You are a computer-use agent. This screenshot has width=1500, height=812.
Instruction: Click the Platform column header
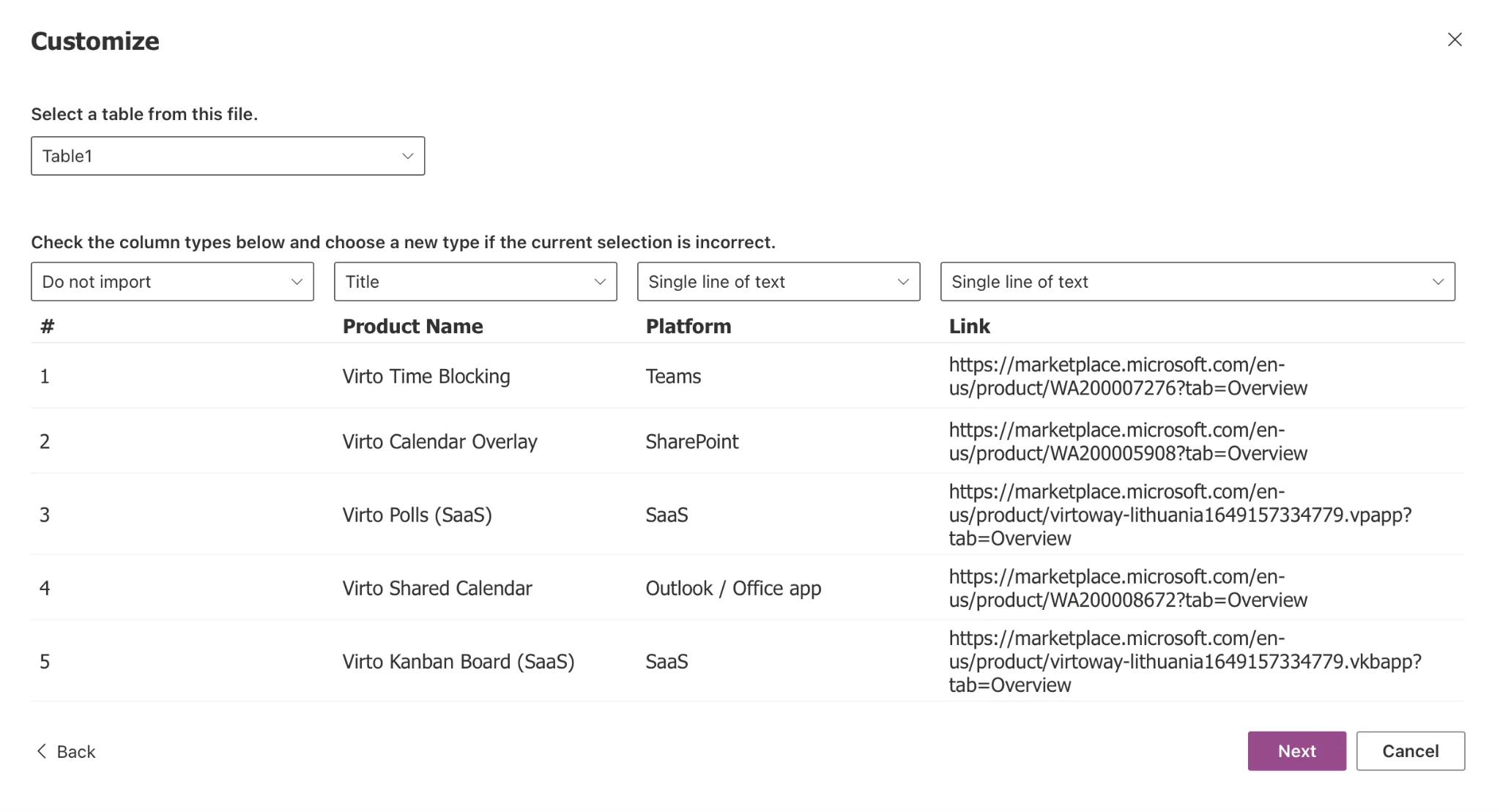[x=688, y=327]
